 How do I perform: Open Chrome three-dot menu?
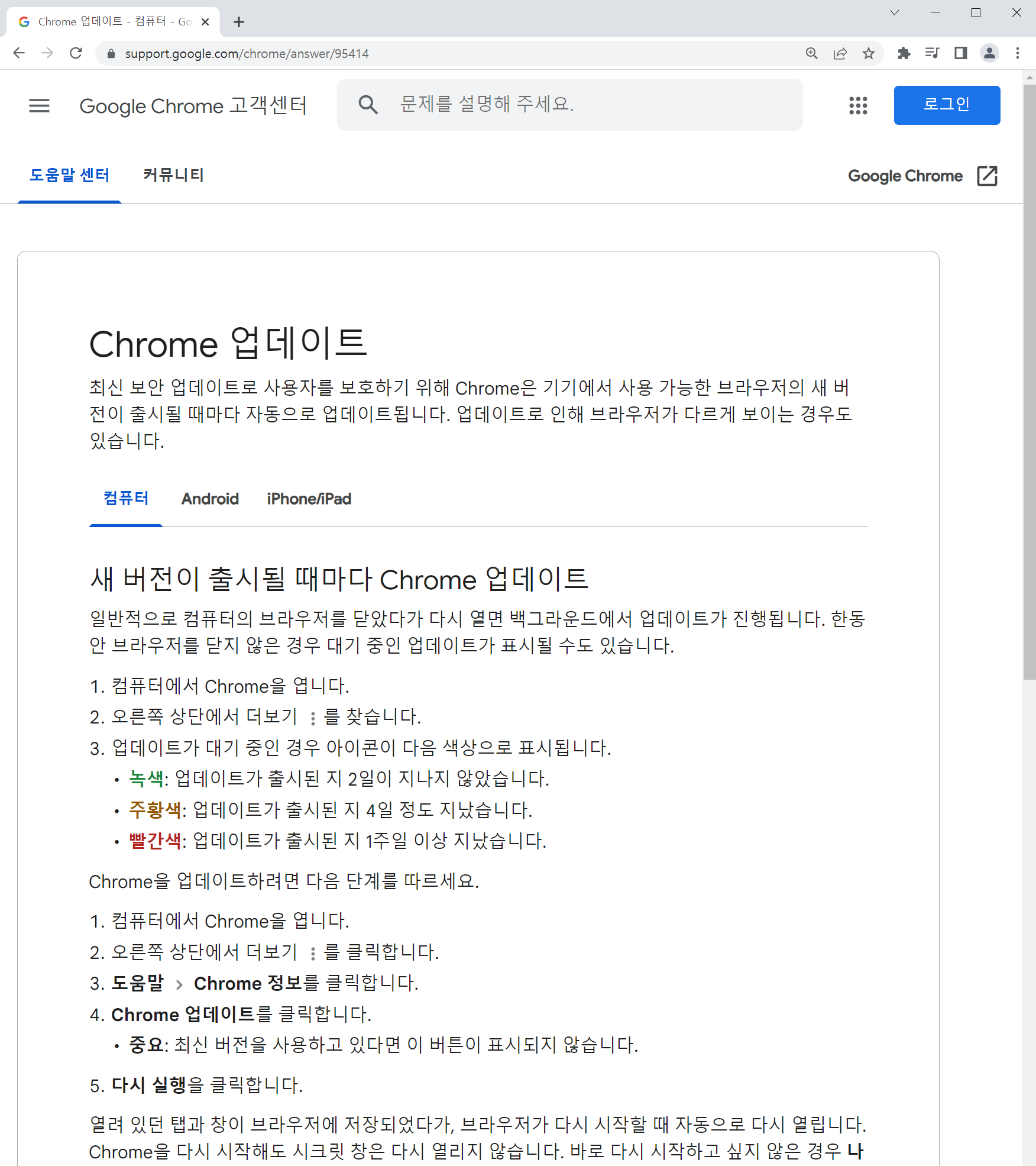point(1018,53)
